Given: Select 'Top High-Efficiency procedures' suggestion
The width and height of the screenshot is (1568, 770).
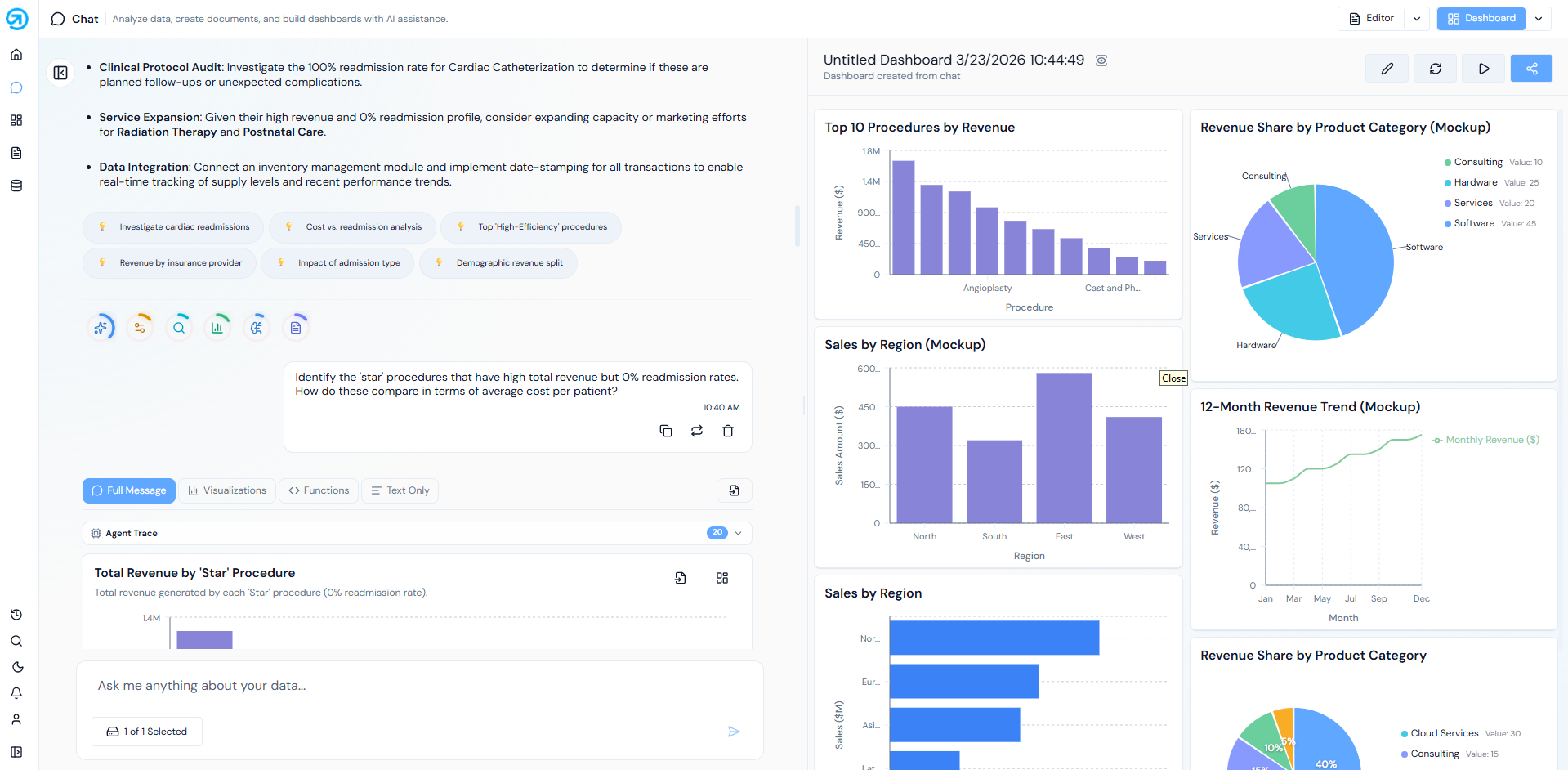Looking at the screenshot, I should click(531, 227).
